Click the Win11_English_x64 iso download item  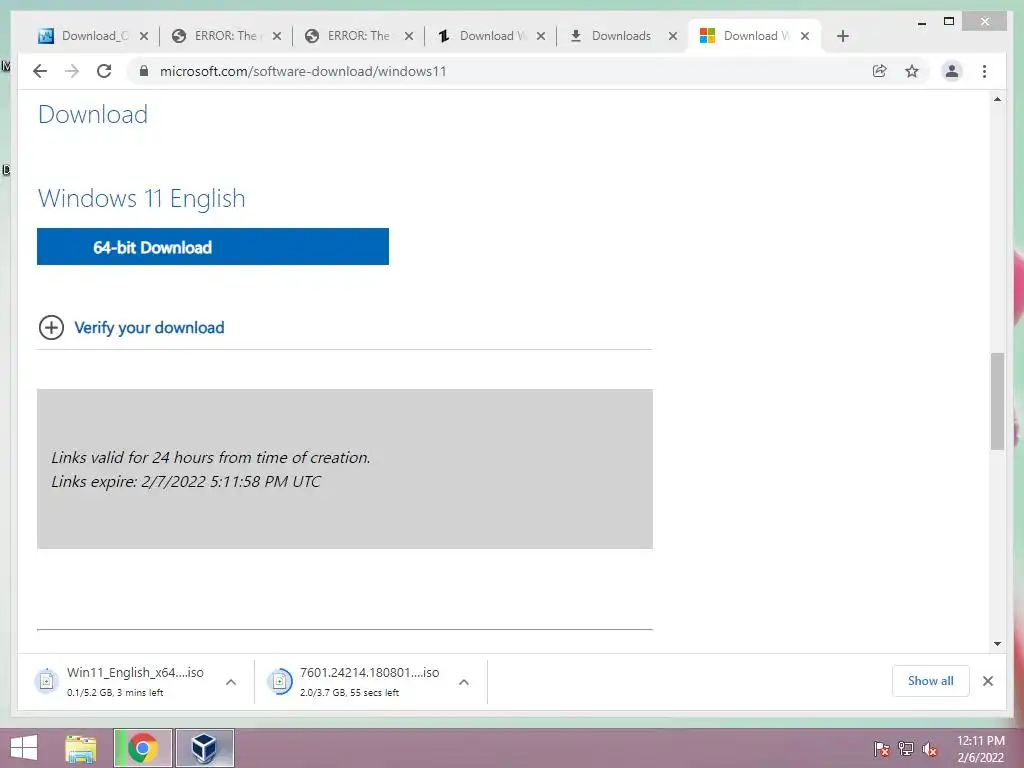(135, 682)
